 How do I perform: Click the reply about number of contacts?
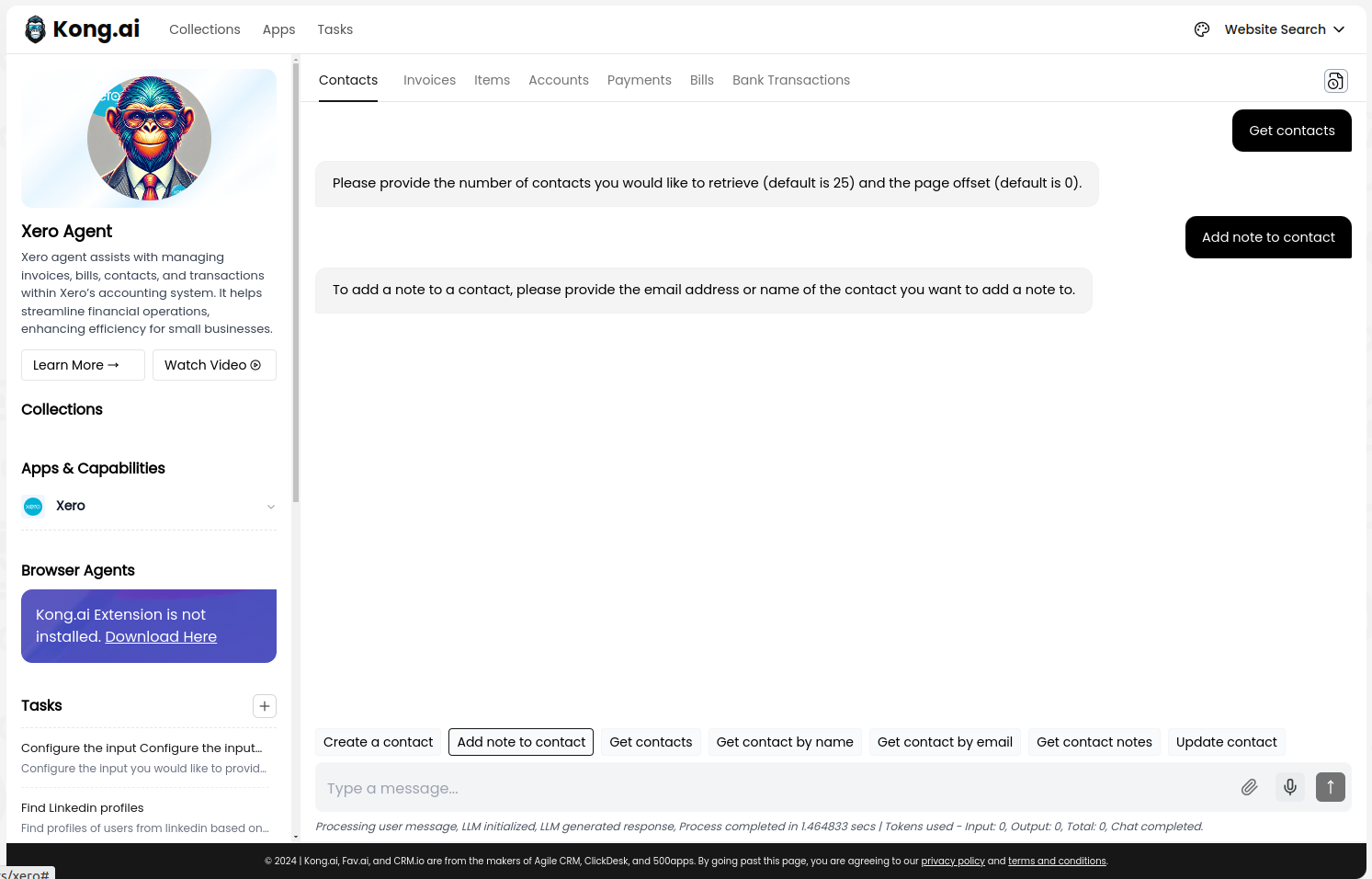[x=707, y=183]
